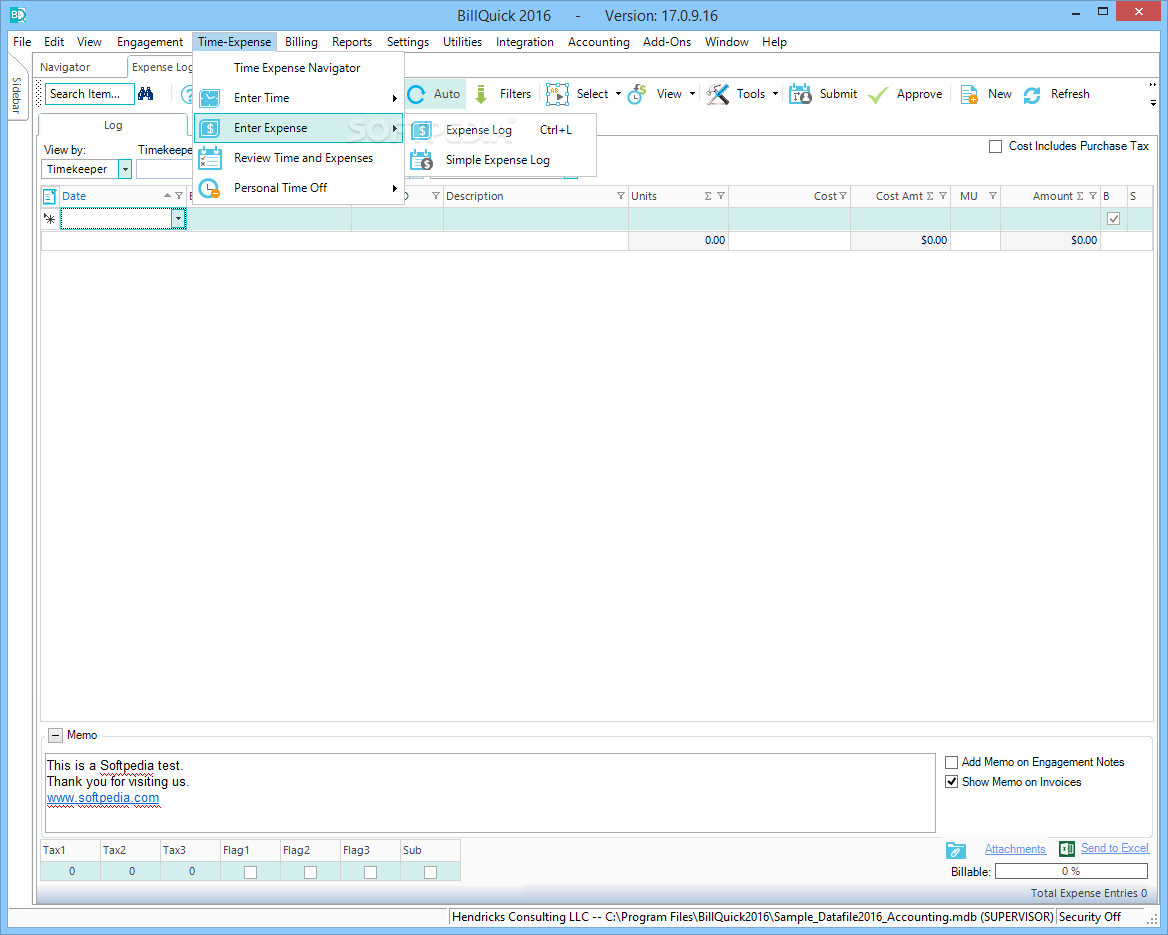Expand the Enter Time submenu arrow
1168x935 pixels.
[395, 98]
